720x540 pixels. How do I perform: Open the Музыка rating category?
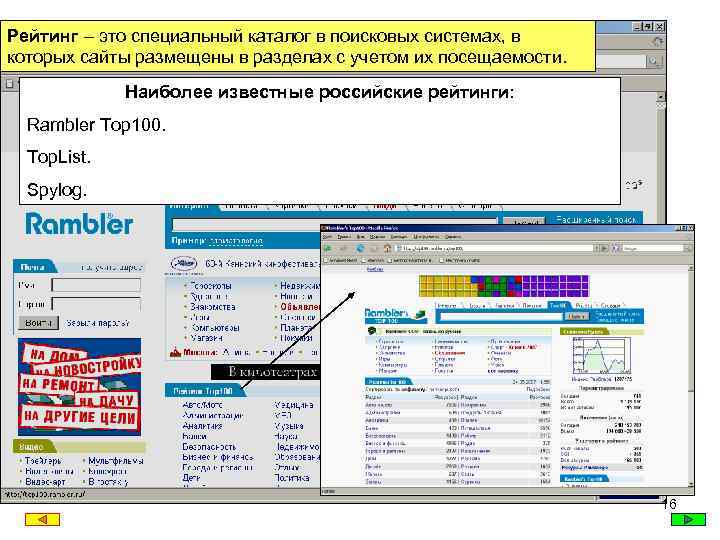click(289, 426)
